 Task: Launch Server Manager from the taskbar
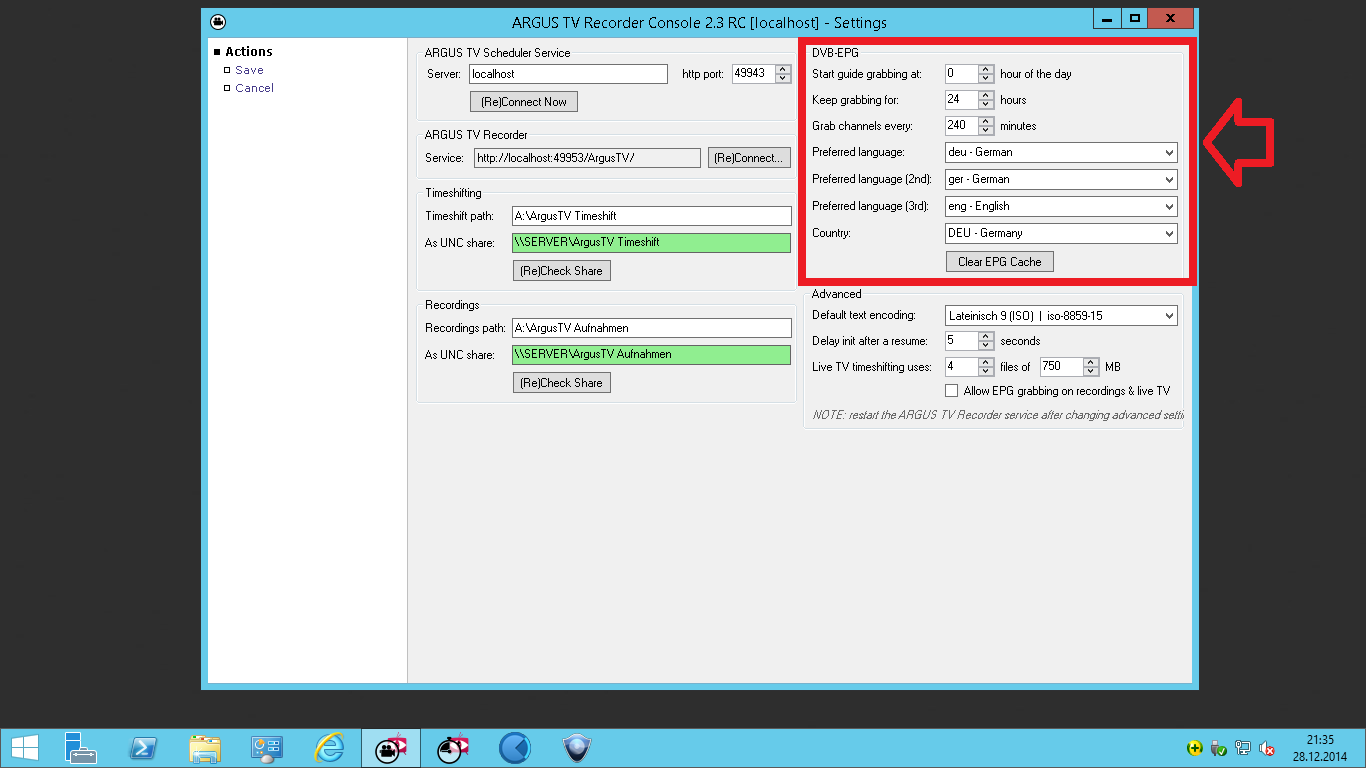(80, 748)
